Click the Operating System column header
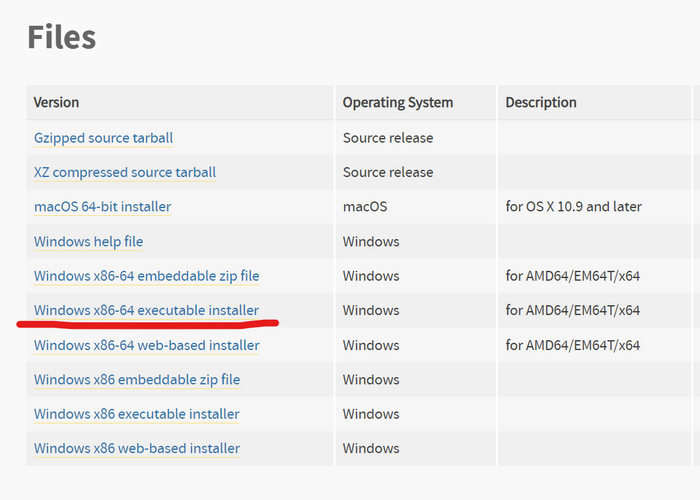The image size is (700, 500). [x=397, y=102]
